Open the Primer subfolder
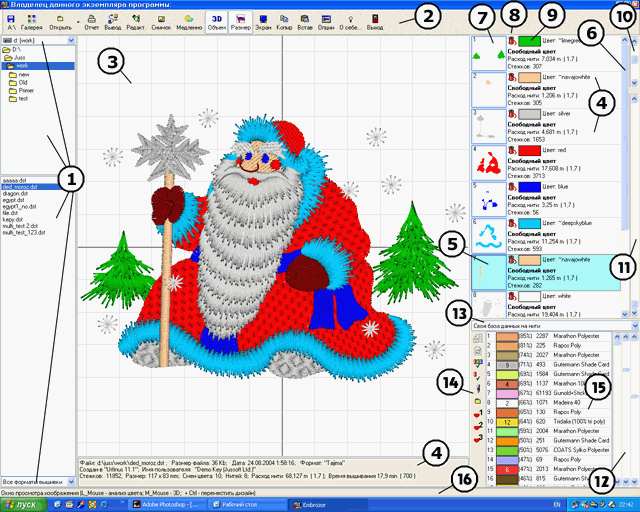The width and height of the screenshot is (640, 512). tap(22, 91)
